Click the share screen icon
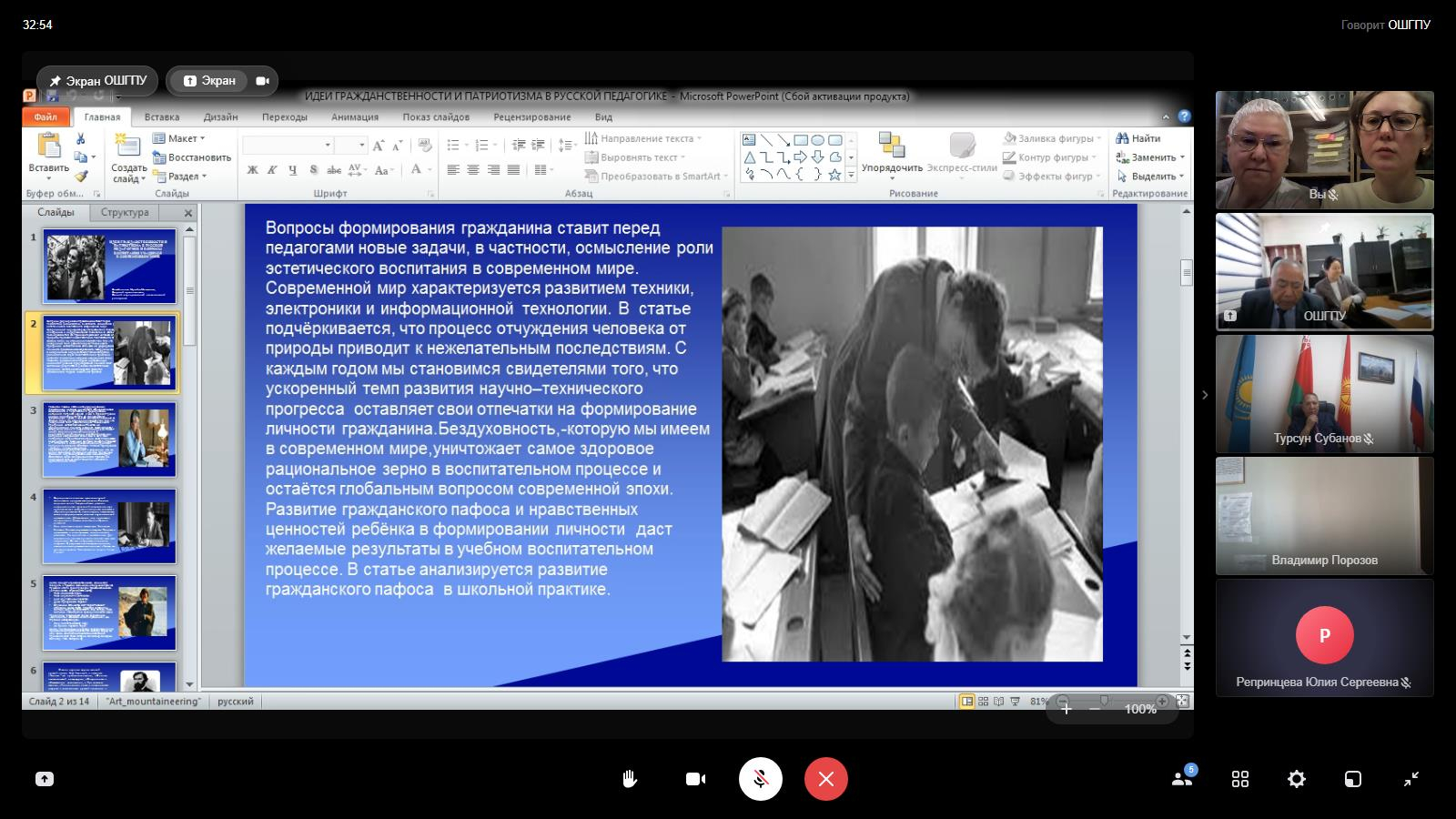The image size is (1456, 819). click(45, 779)
